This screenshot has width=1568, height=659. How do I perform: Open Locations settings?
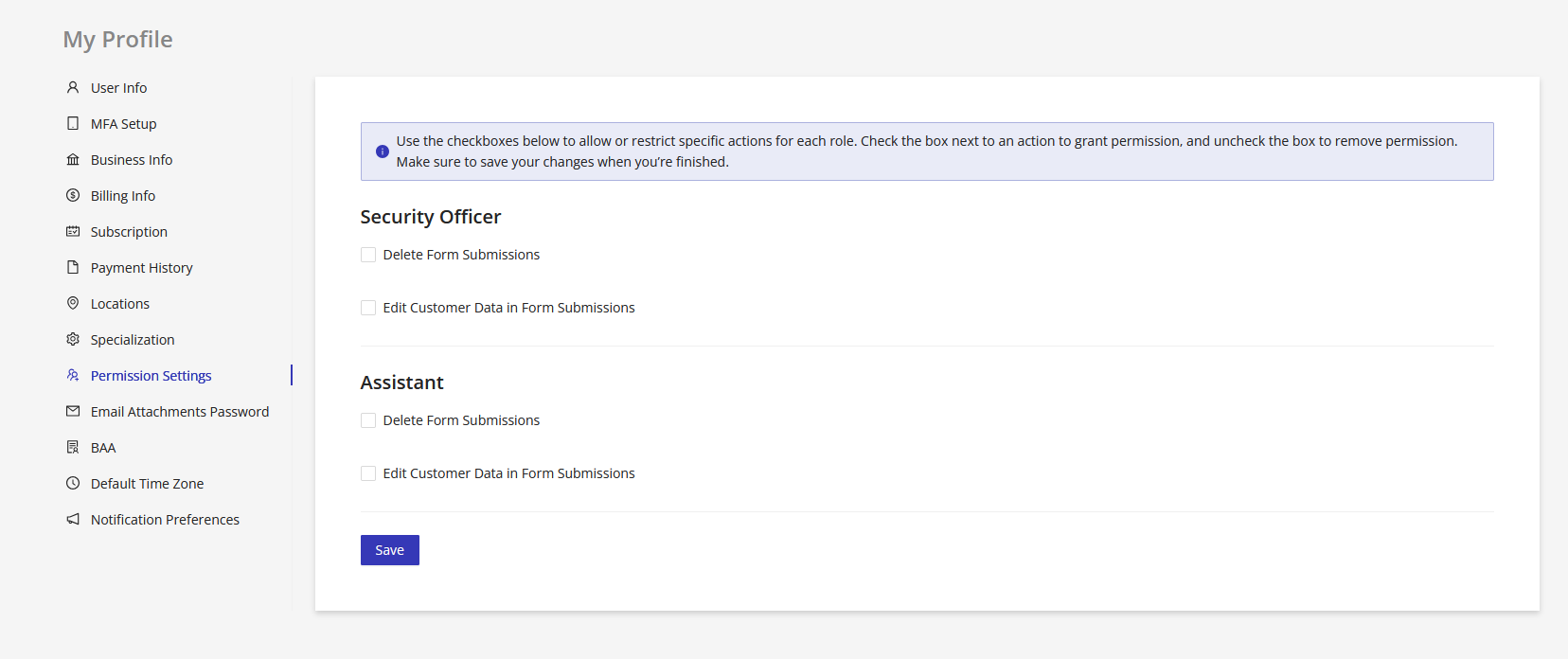[x=120, y=304]
